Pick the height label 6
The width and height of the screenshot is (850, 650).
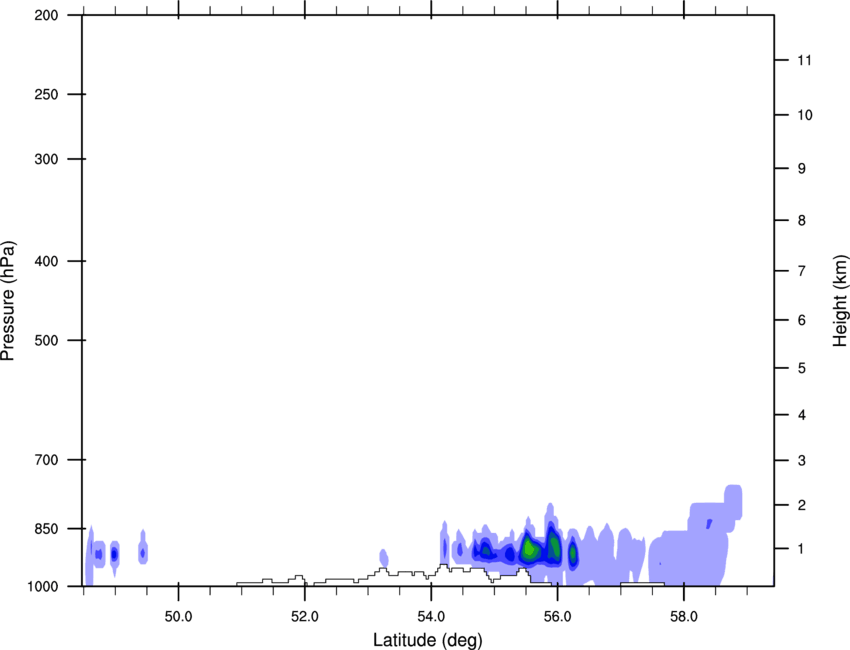(x=802, y=320)
